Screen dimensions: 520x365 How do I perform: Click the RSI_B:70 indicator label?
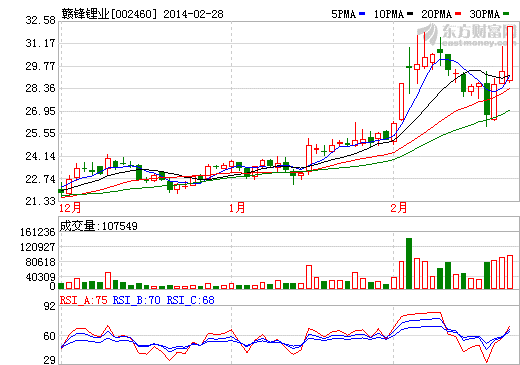[137, 300]
